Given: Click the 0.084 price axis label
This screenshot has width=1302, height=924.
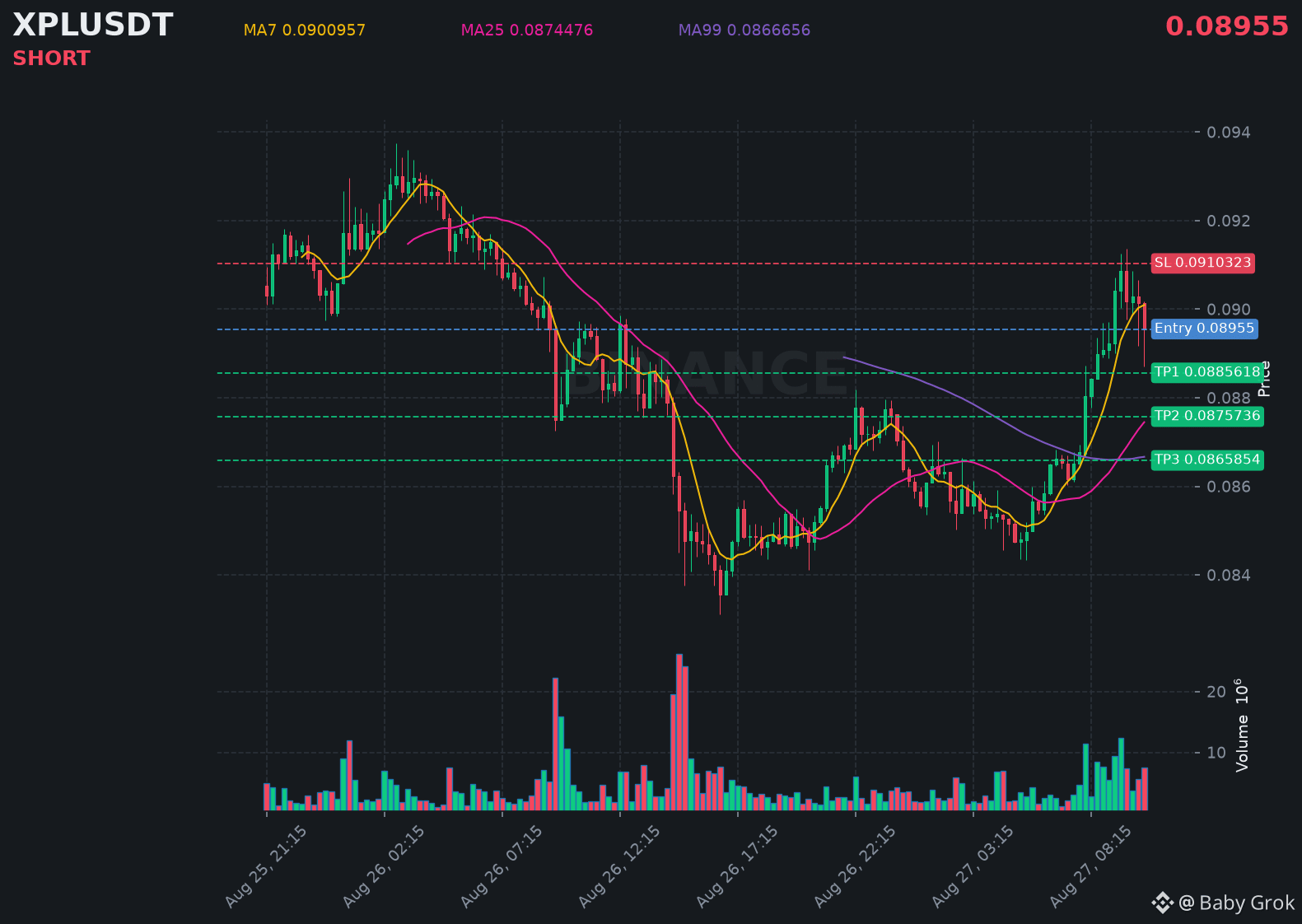Looking at the screenshot, I should 1229,575.
